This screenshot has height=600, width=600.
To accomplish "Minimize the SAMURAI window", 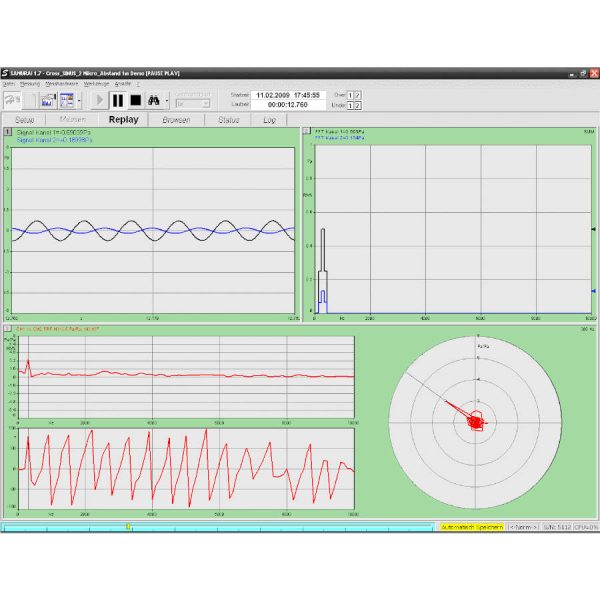I will (572, 74).
